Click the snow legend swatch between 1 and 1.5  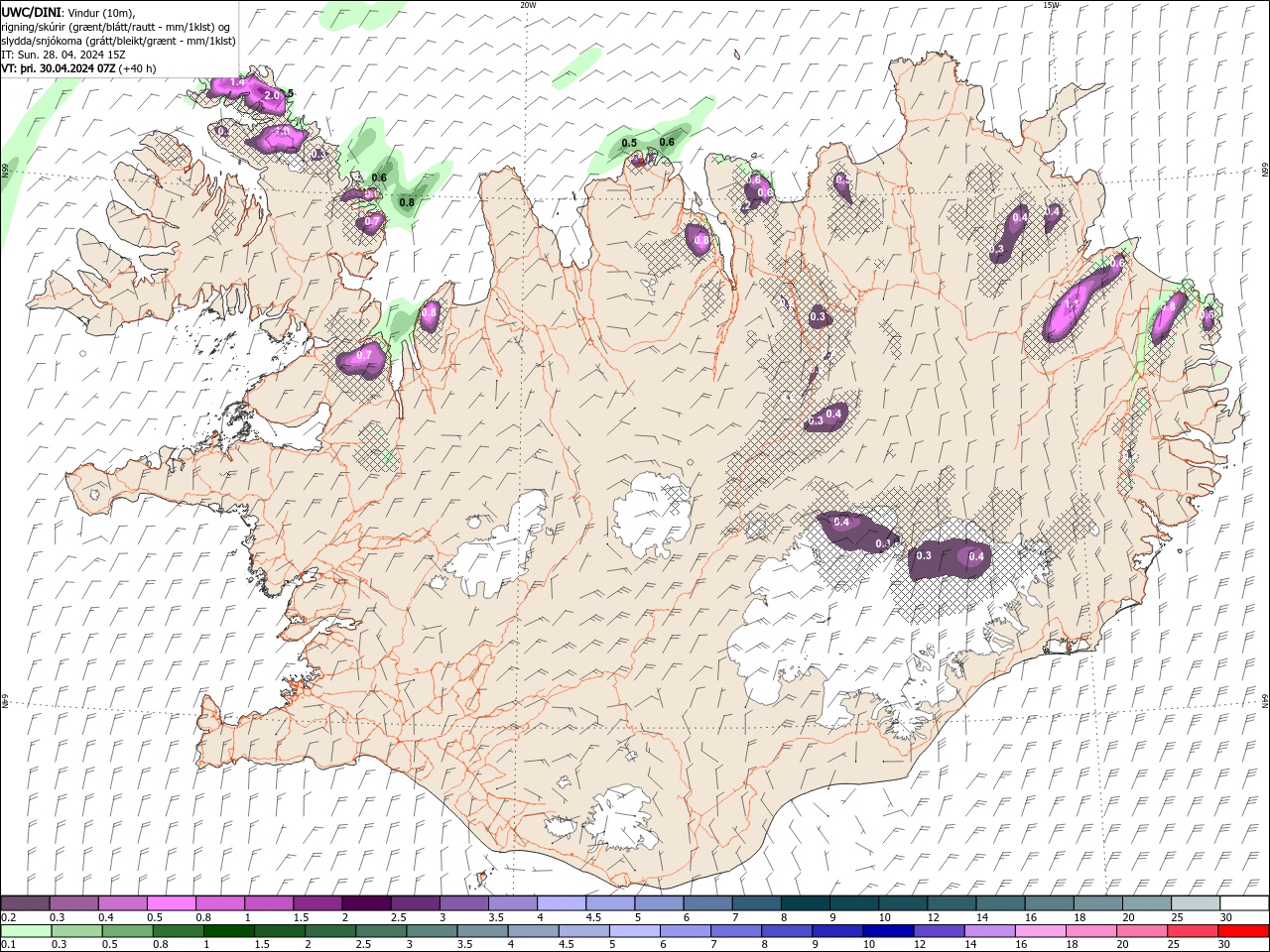coord(269,903)
